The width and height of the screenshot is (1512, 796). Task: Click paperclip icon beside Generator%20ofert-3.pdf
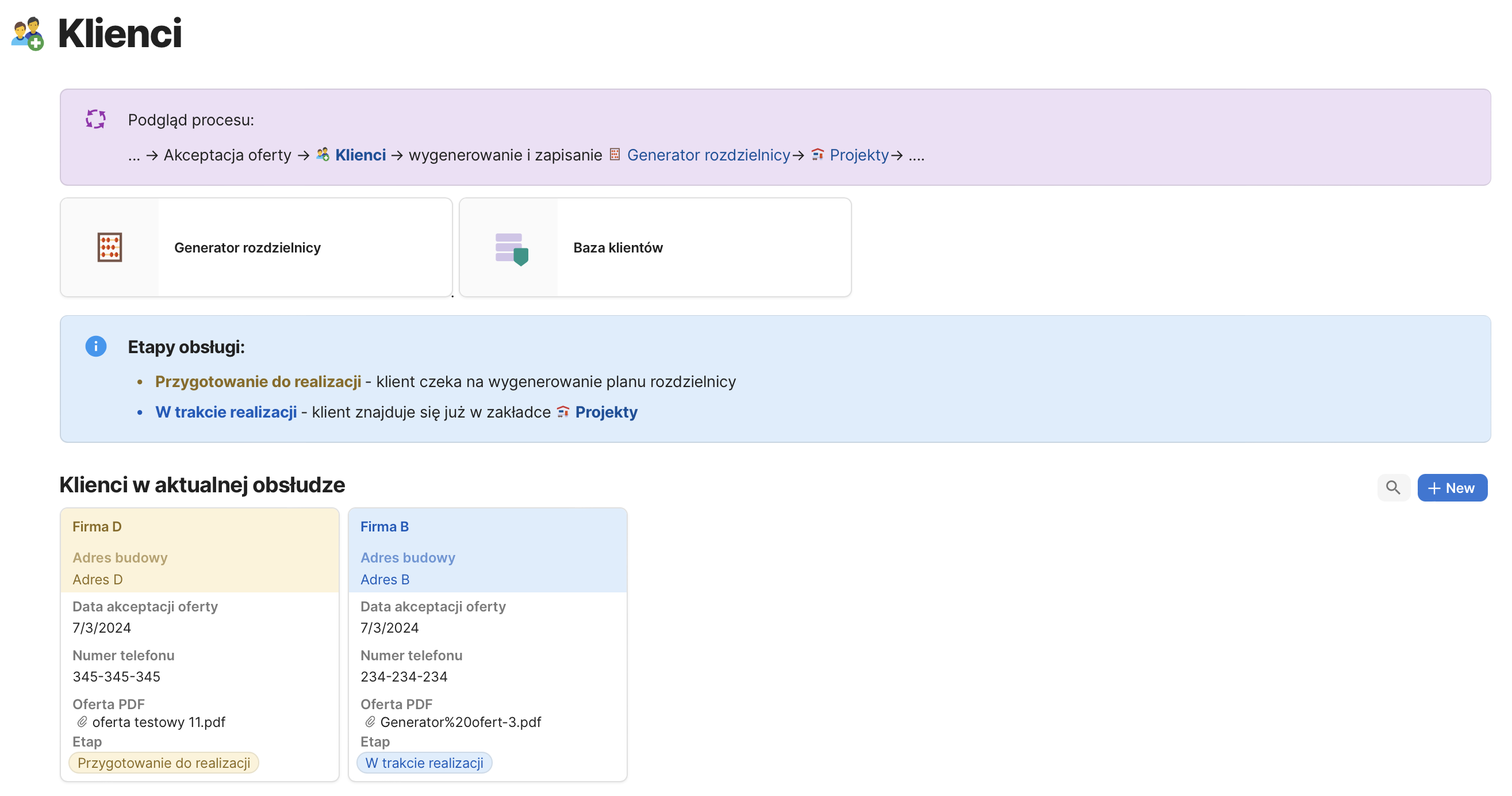370,722
